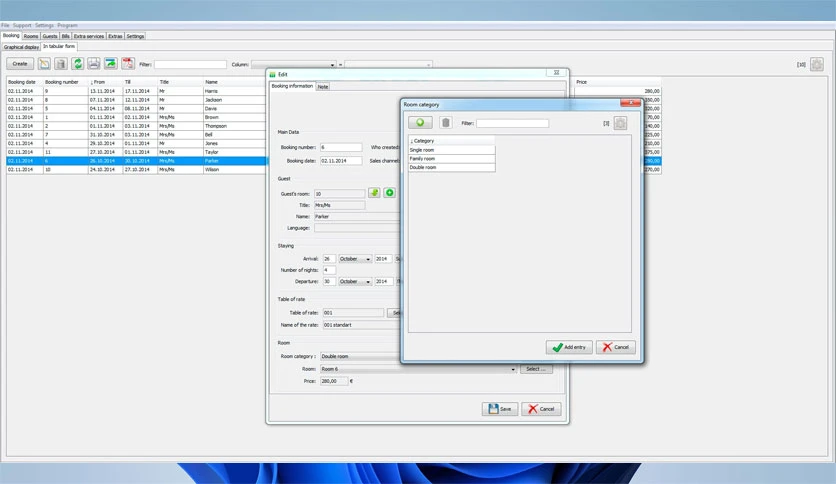This screenshot has height=484, width=836.
Task: Click the green add button in Room category
Action: [420, 123]
